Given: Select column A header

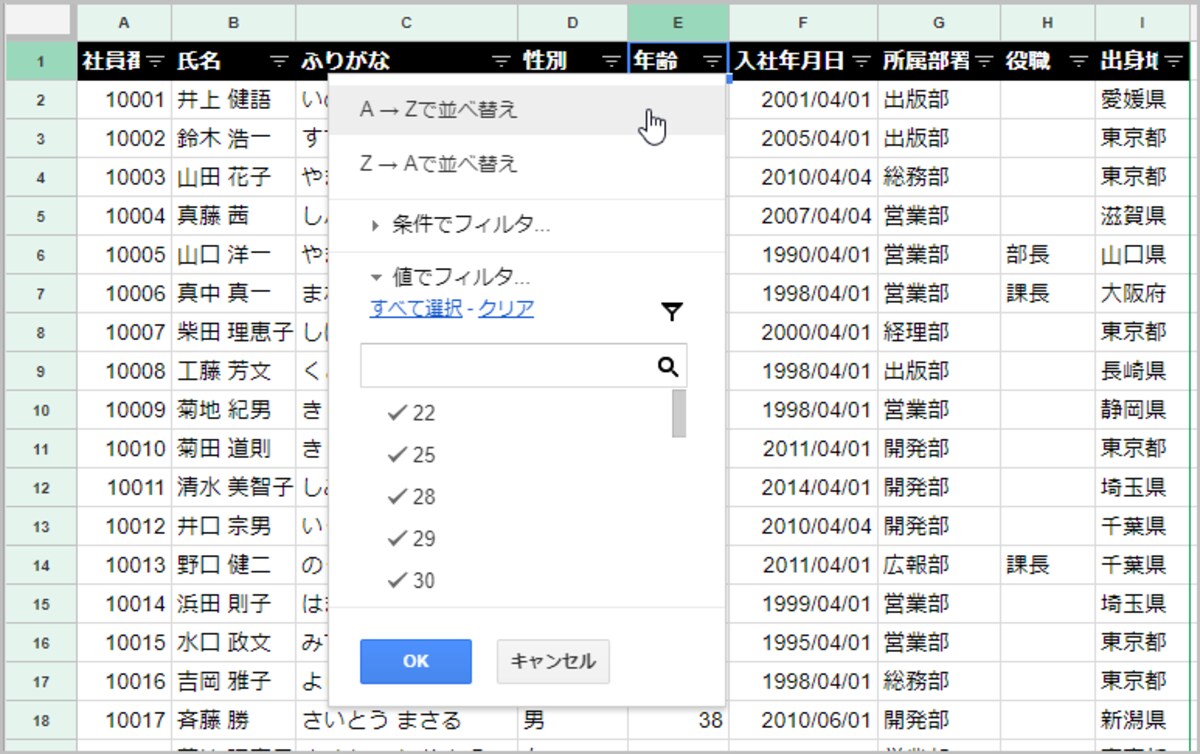Looking at the screenshot, I should pos(124,22).
